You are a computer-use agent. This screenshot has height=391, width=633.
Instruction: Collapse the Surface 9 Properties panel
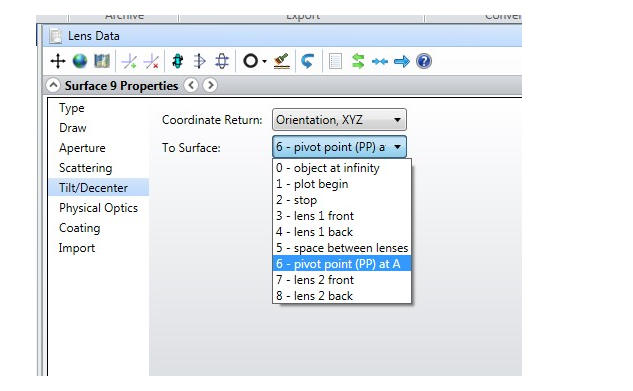pyautogui.click(x=53, y=86)
